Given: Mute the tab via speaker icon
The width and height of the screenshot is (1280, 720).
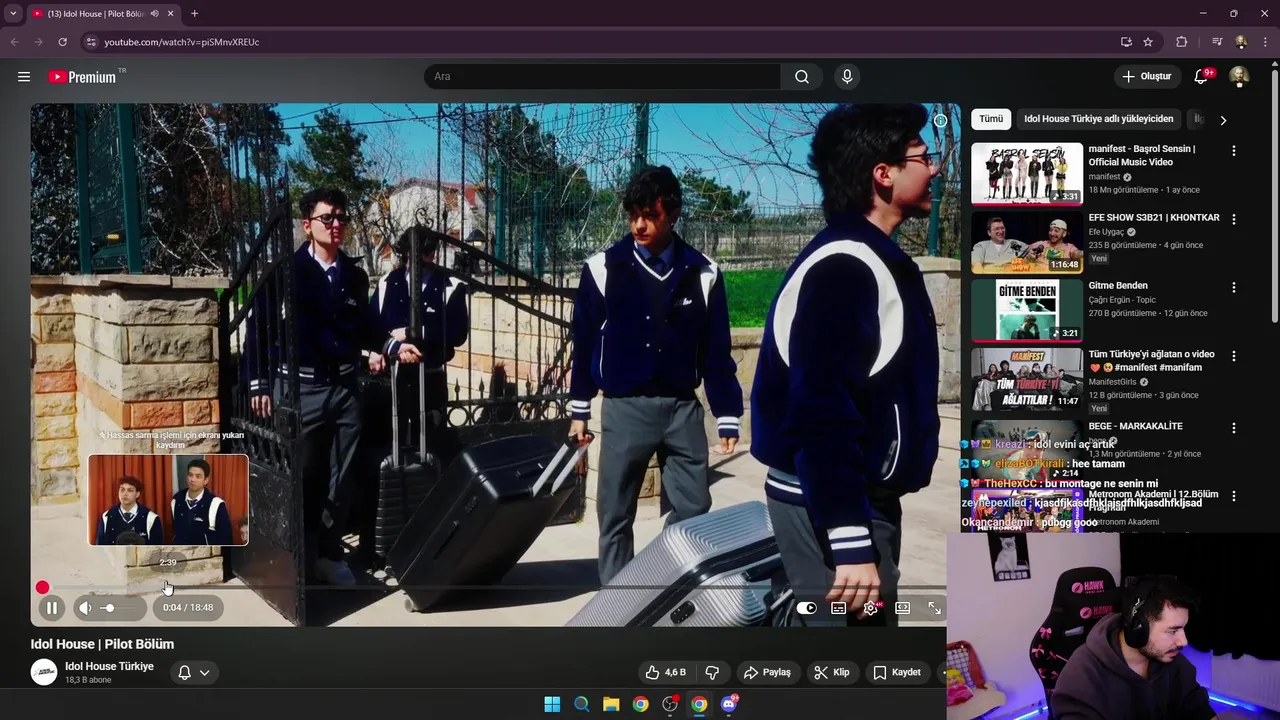Looking at the screenshot, I should 154,14.
